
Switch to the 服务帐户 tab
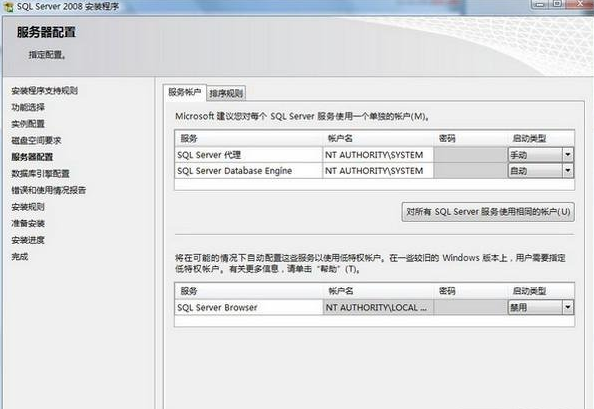click(185, 92)
